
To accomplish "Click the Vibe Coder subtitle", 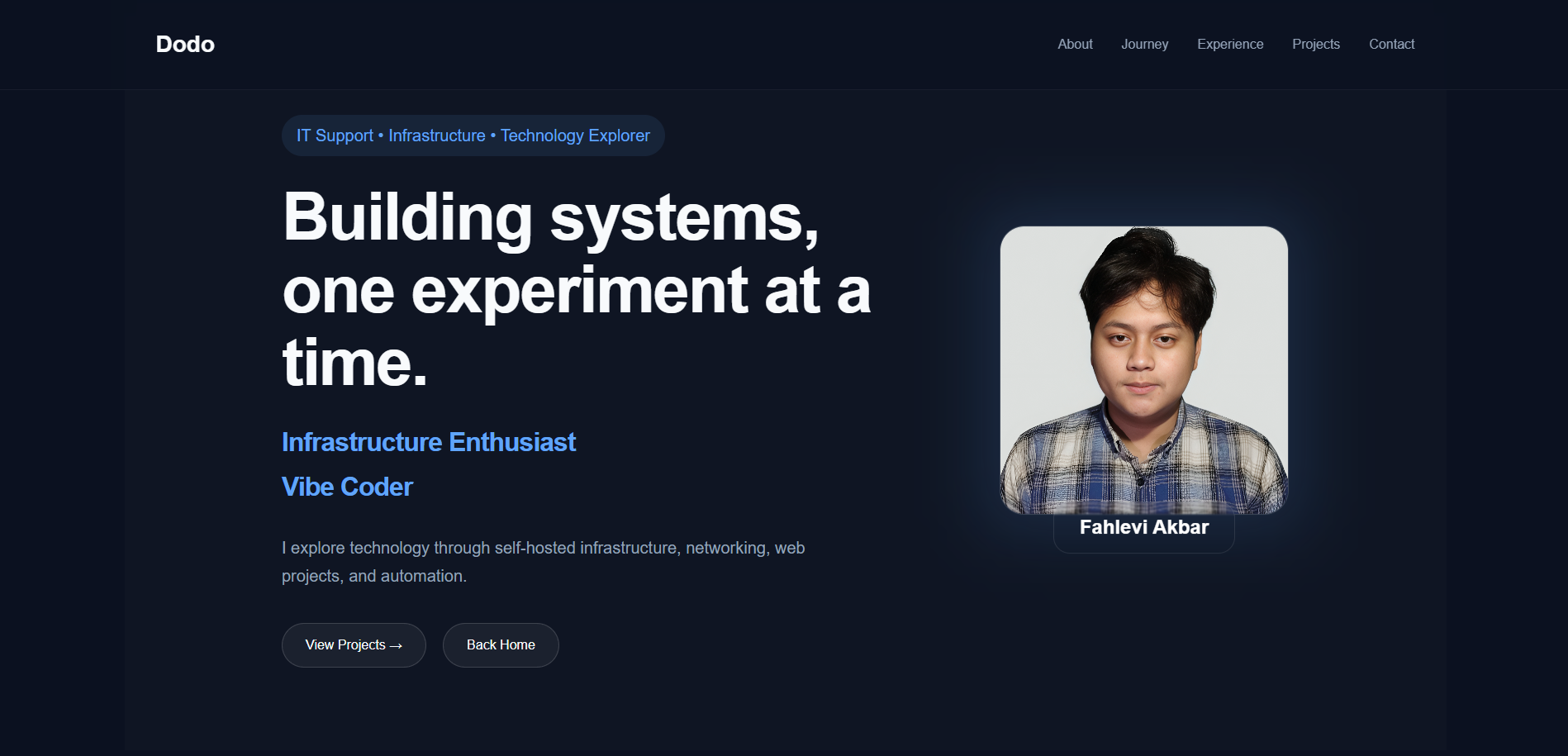I will click(x=347, y=487).
